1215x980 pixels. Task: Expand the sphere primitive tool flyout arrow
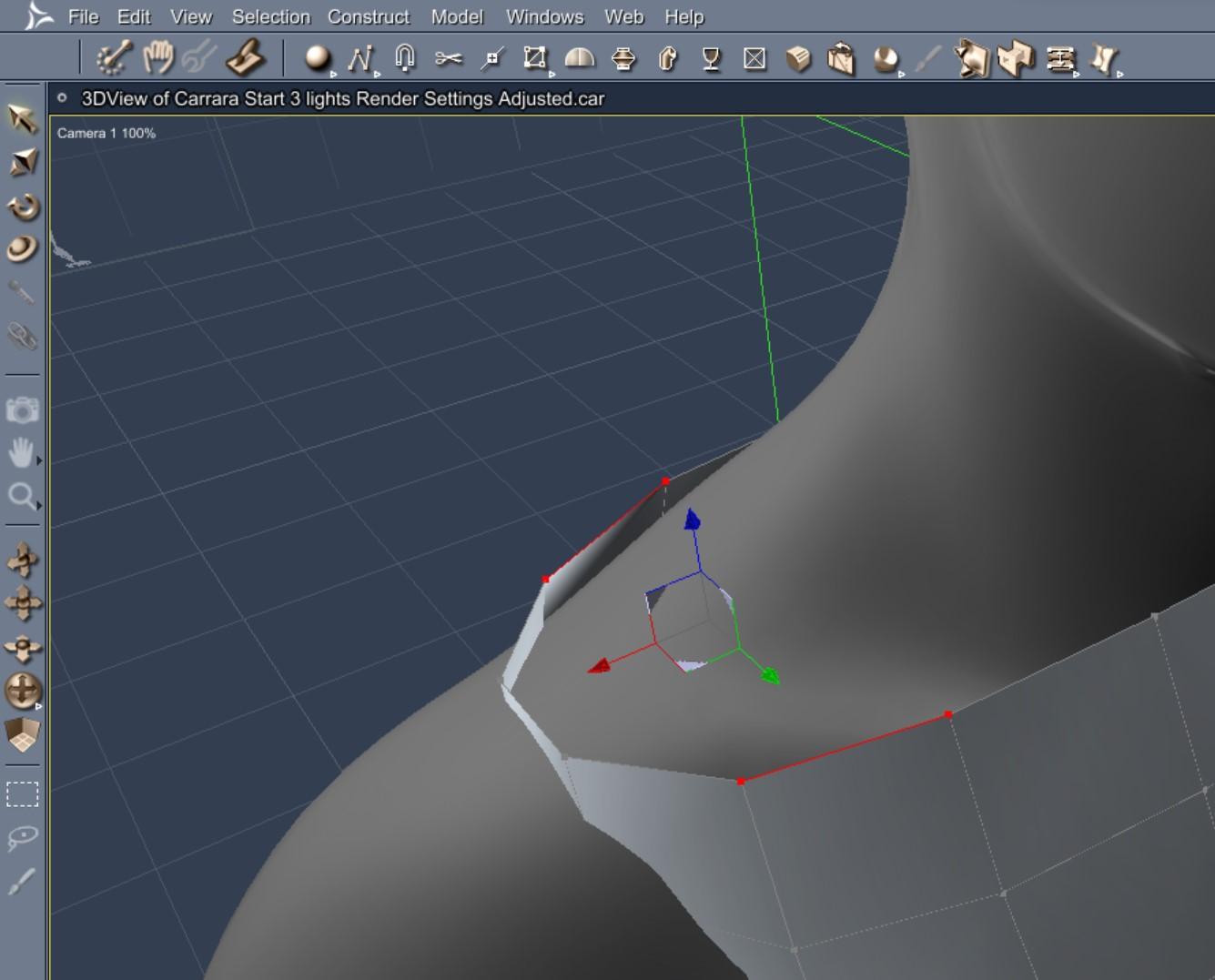[x=333, y=75]
